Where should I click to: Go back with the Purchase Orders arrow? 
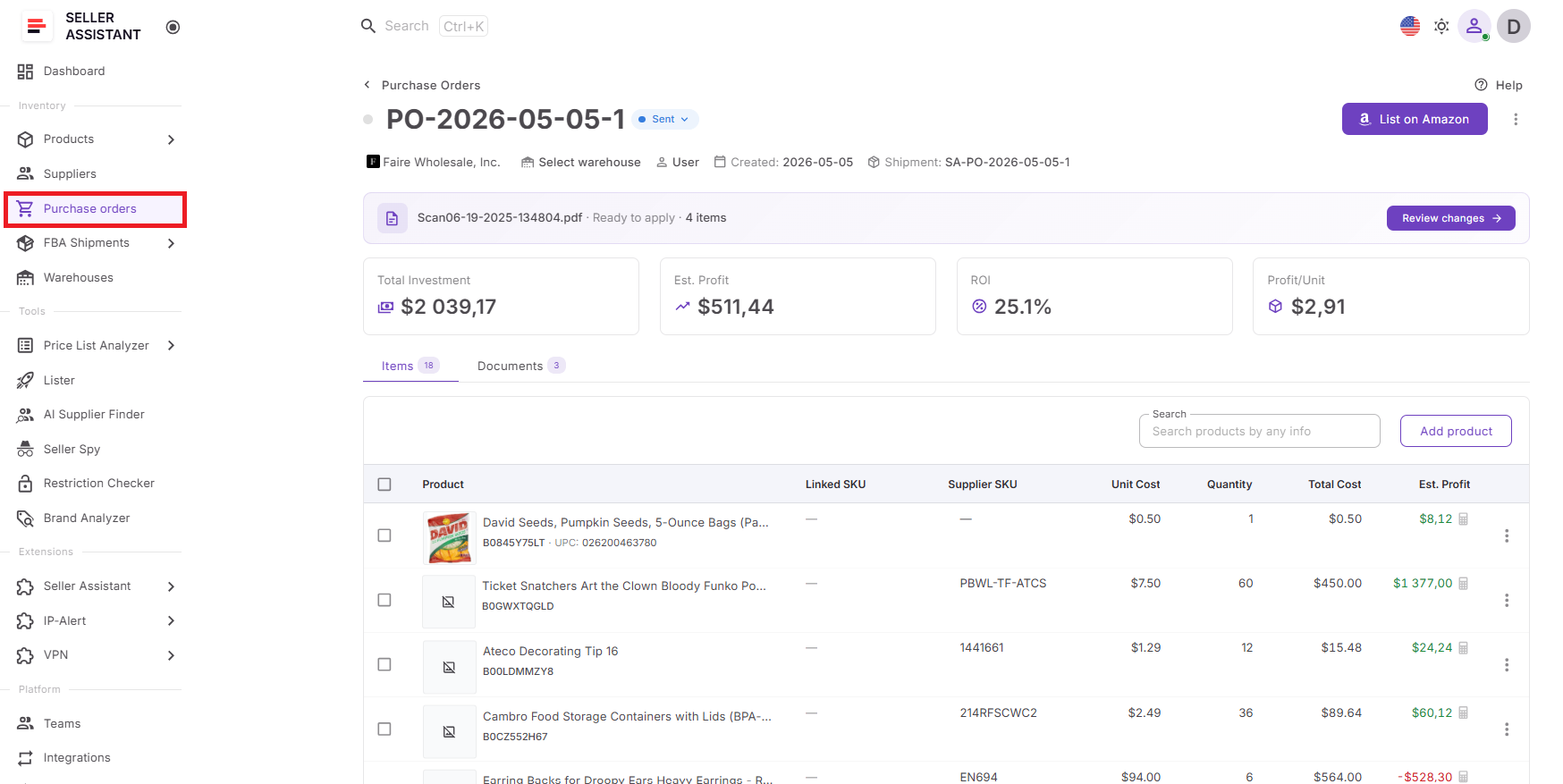tap(367, 85)
